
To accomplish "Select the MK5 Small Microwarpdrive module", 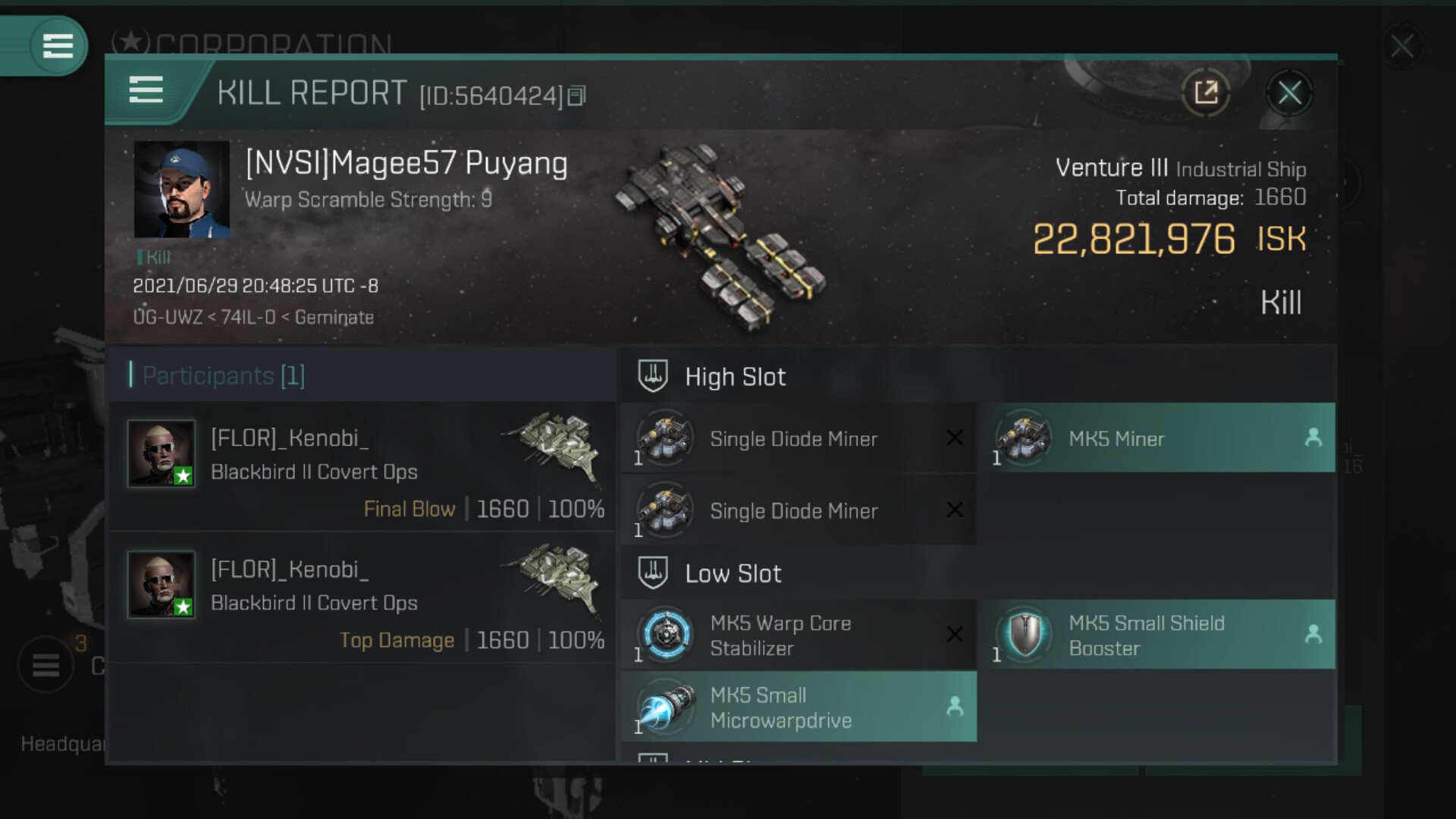I will click(799, 707).
